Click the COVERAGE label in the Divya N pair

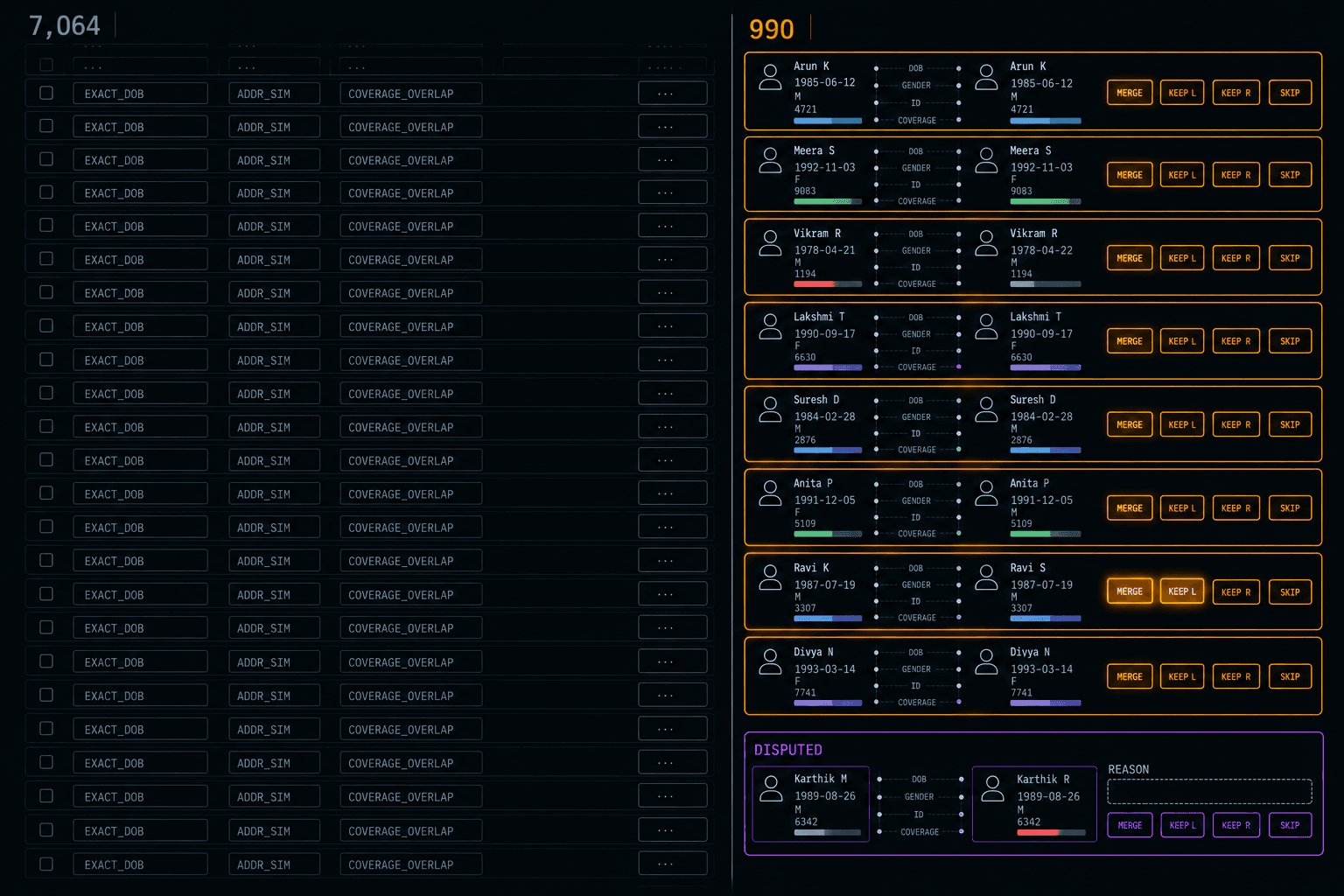click(917, 703)
